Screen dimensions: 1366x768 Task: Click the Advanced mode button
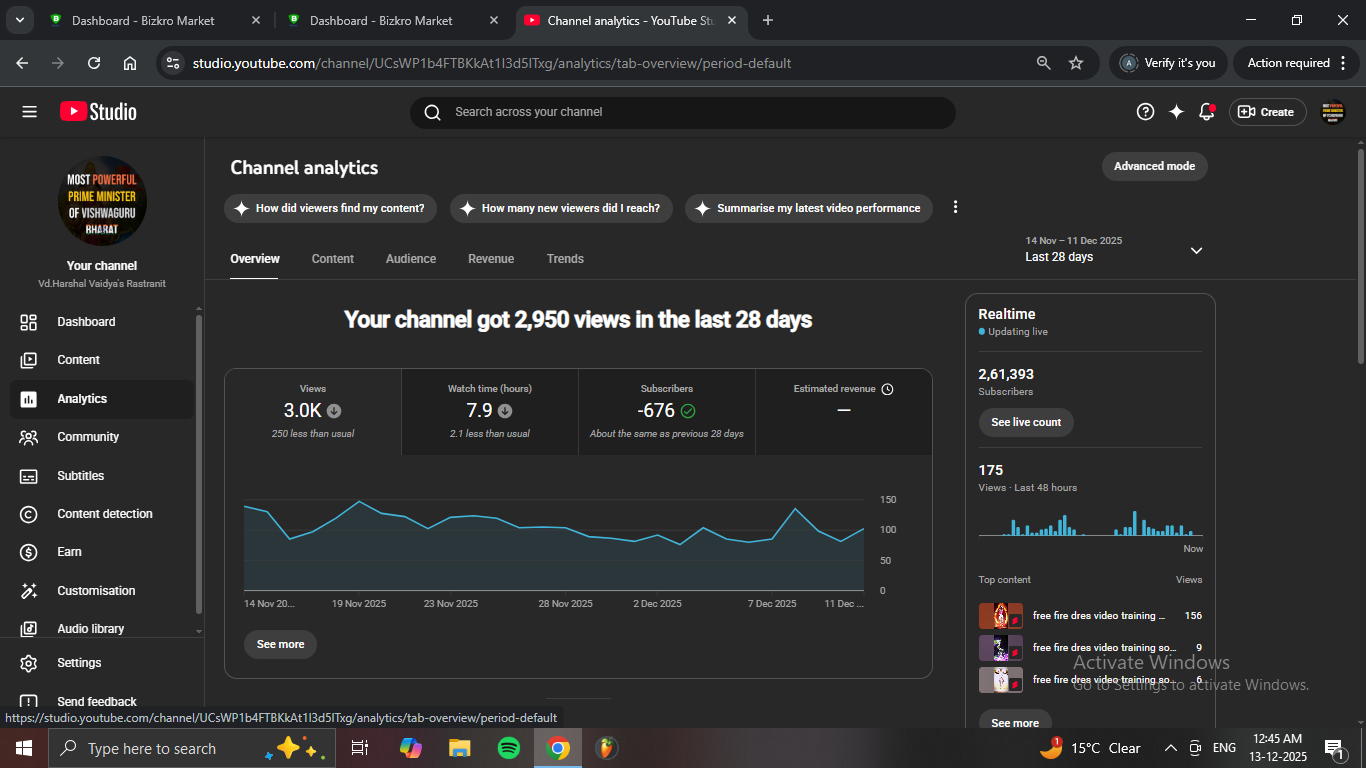coord(1154,166)
